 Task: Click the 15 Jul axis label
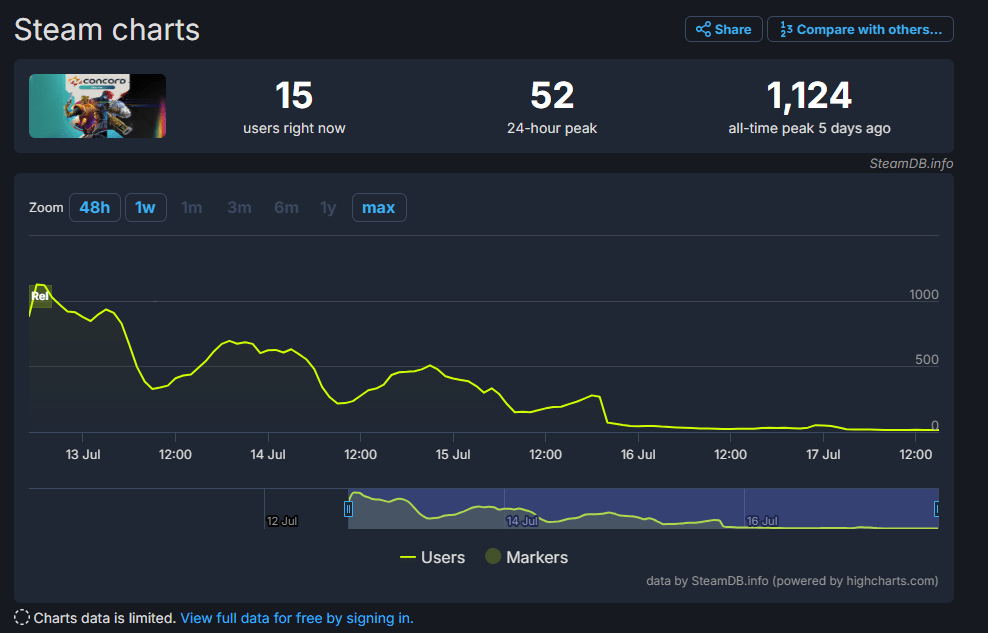pos(453,454)
